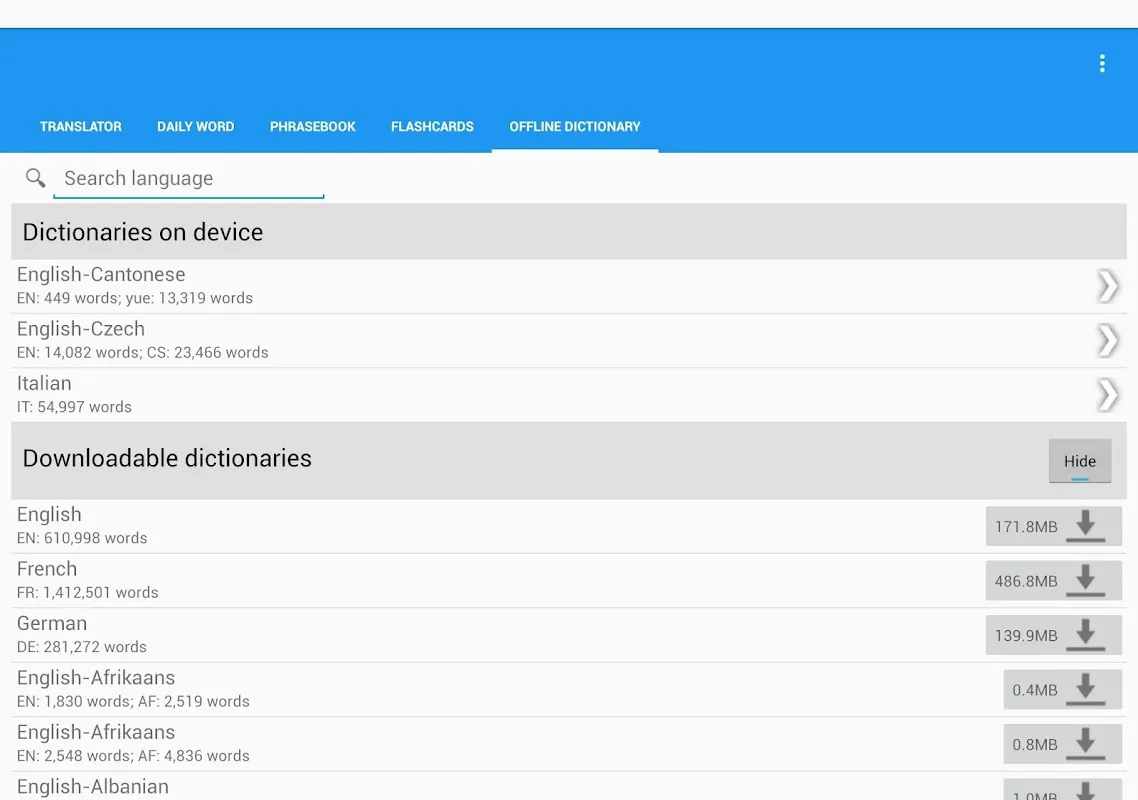
Task: Select the English-Czech dictionary entry
Action: click(400, 339)
